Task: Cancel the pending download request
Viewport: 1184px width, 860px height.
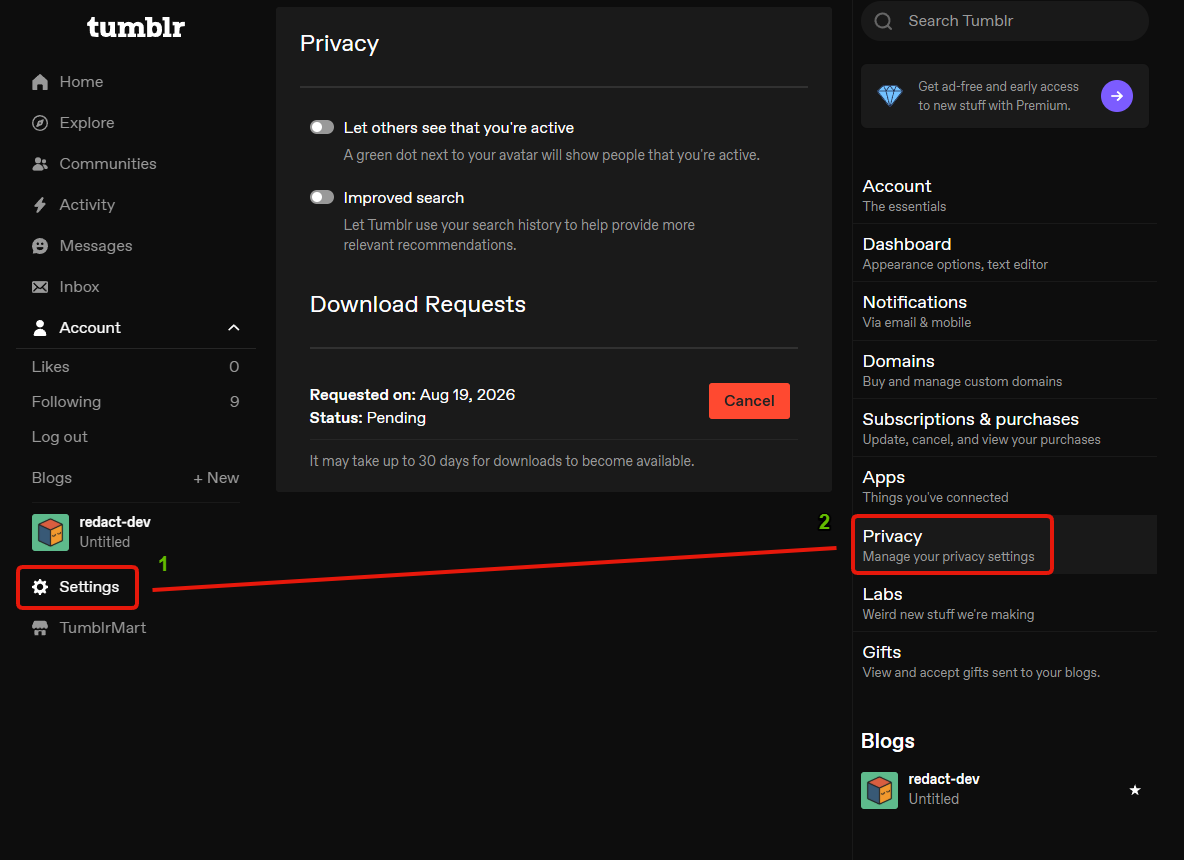Action: 749,401
